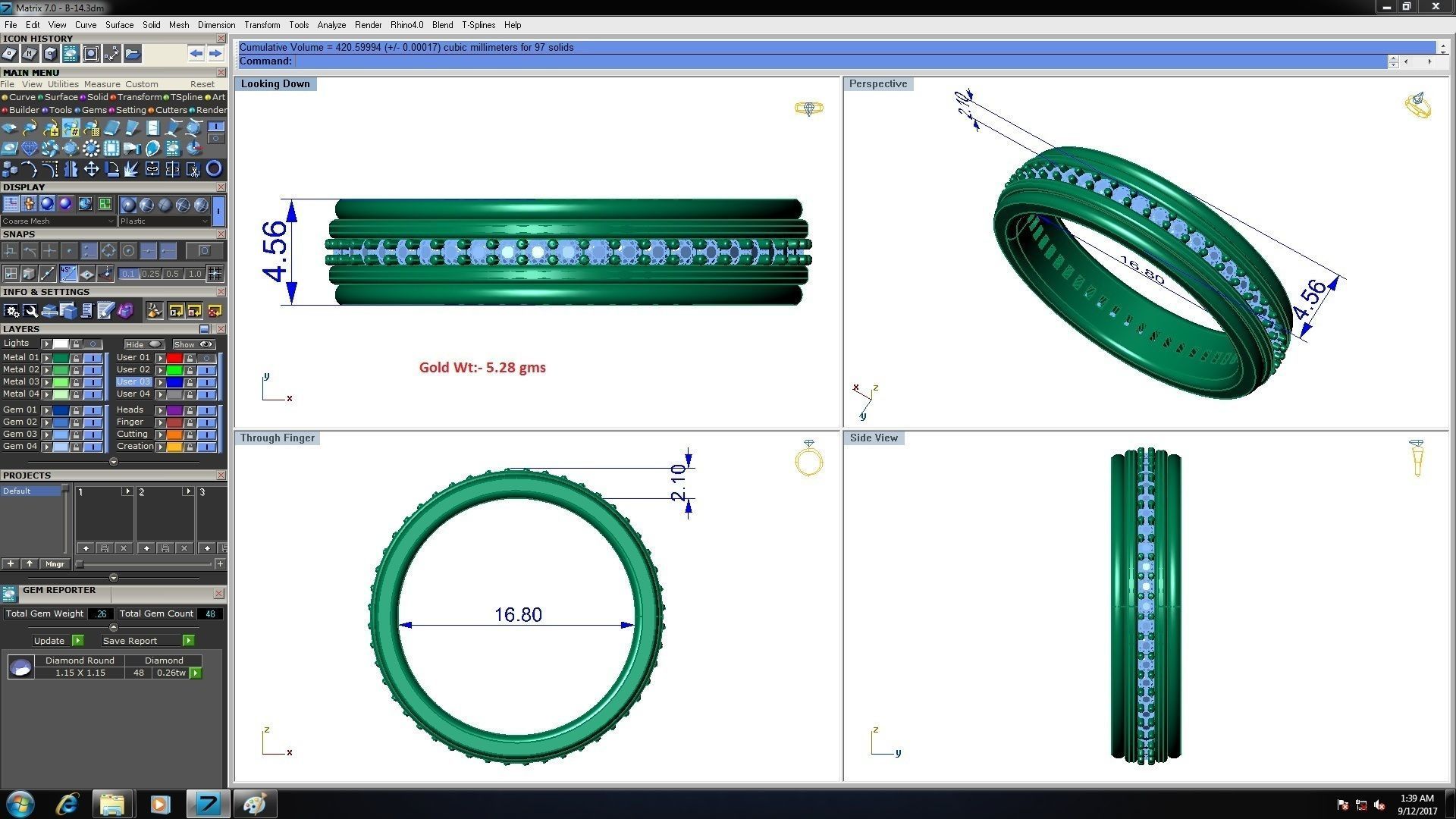Click the open folder icon in Icon History

point(132,54)
